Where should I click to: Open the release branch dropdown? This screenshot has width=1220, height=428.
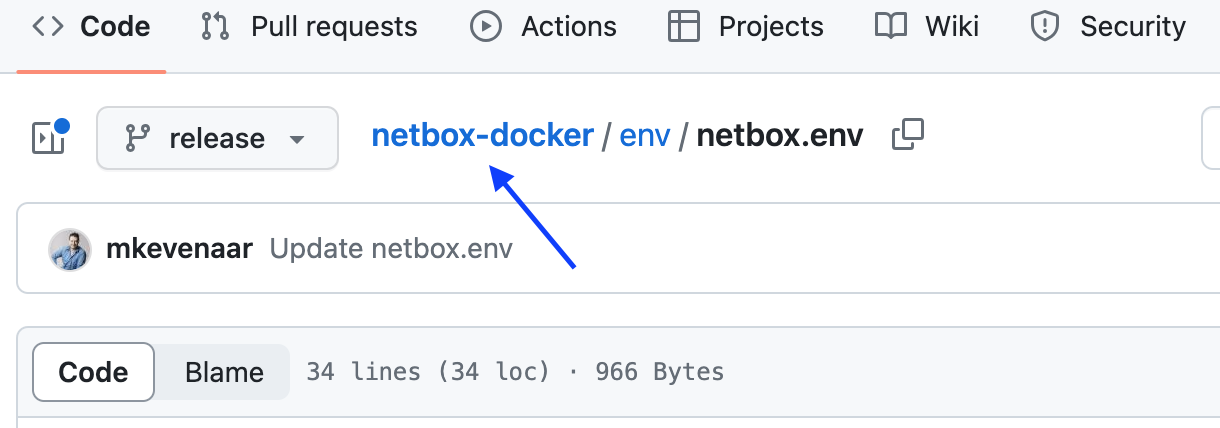click(217, 138)
